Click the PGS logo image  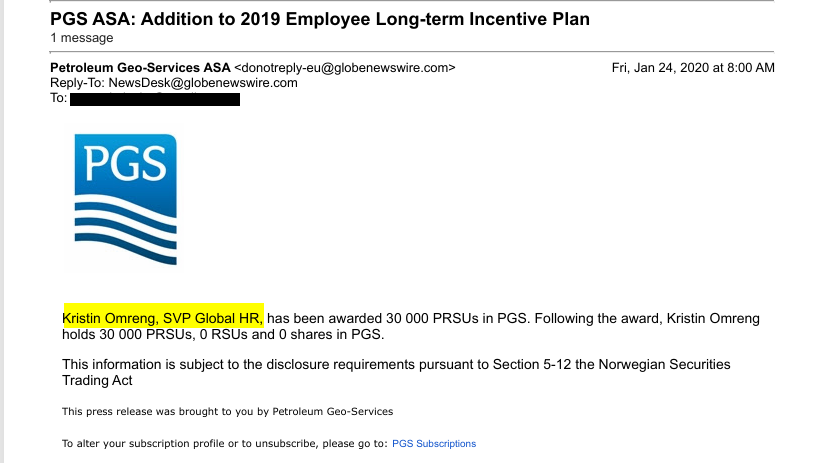[x=125, y=199]
